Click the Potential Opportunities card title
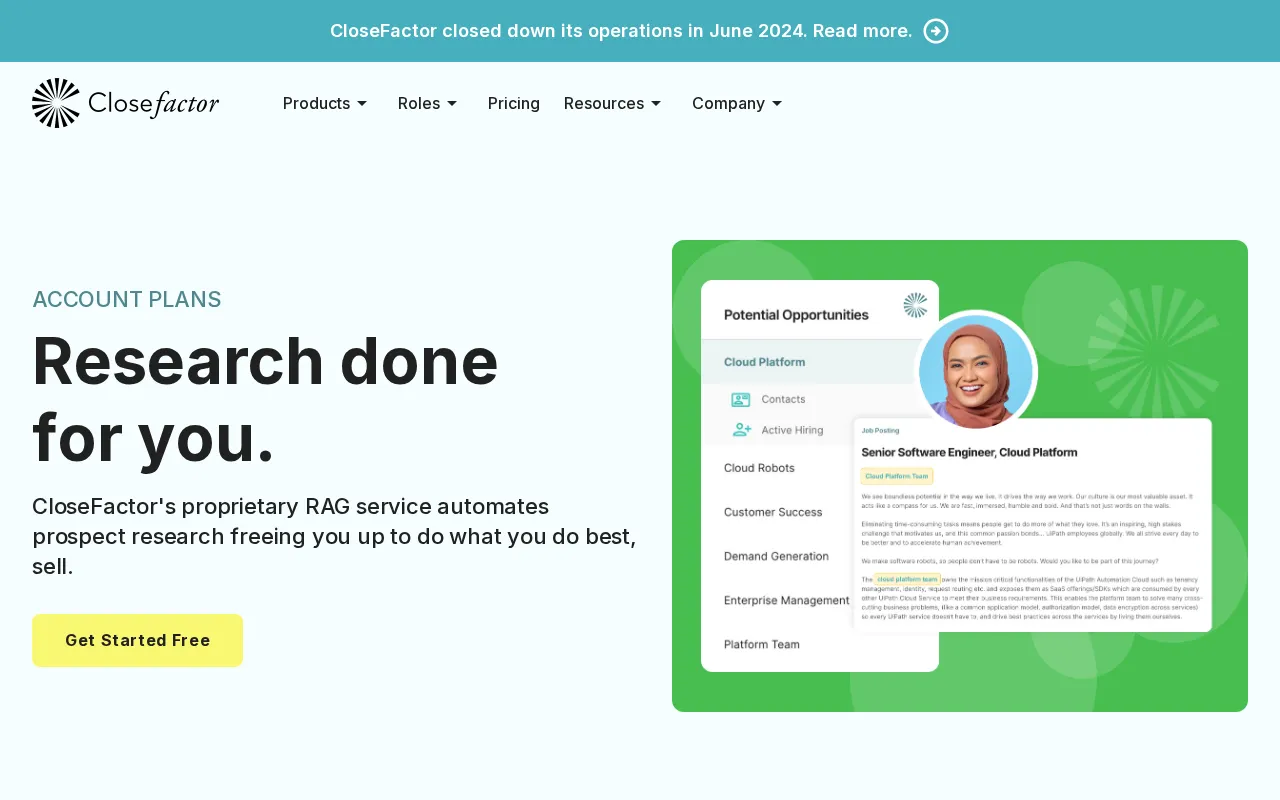 (796, 315)
